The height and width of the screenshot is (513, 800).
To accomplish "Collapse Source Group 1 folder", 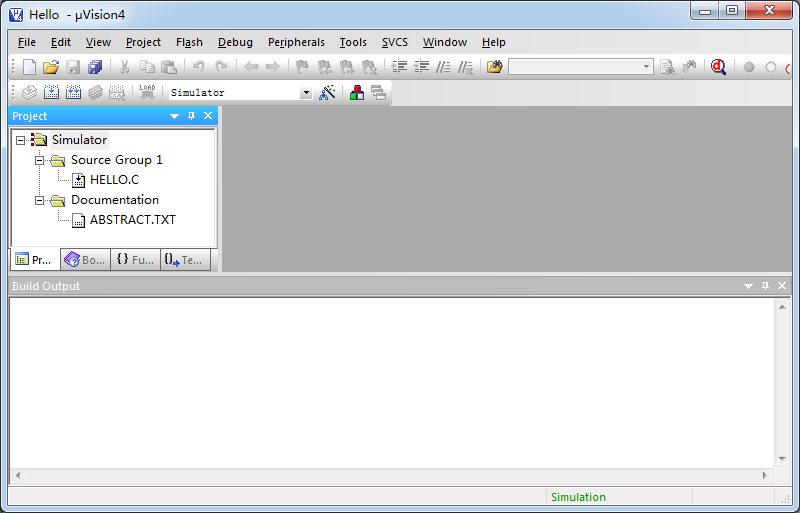I will coord(39,160).
